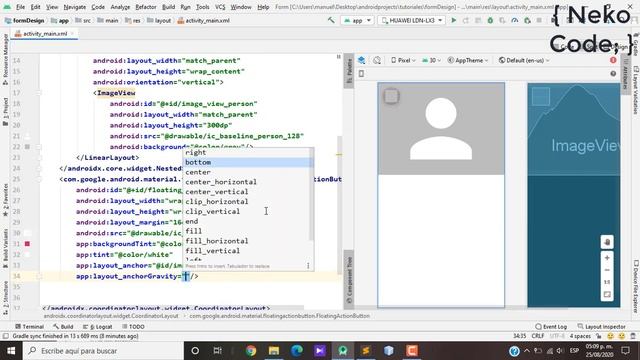Toggle the pan hand tool in preview
Image resolution: width=640 pixels, height=360 pixels.
tap(607, 242)
